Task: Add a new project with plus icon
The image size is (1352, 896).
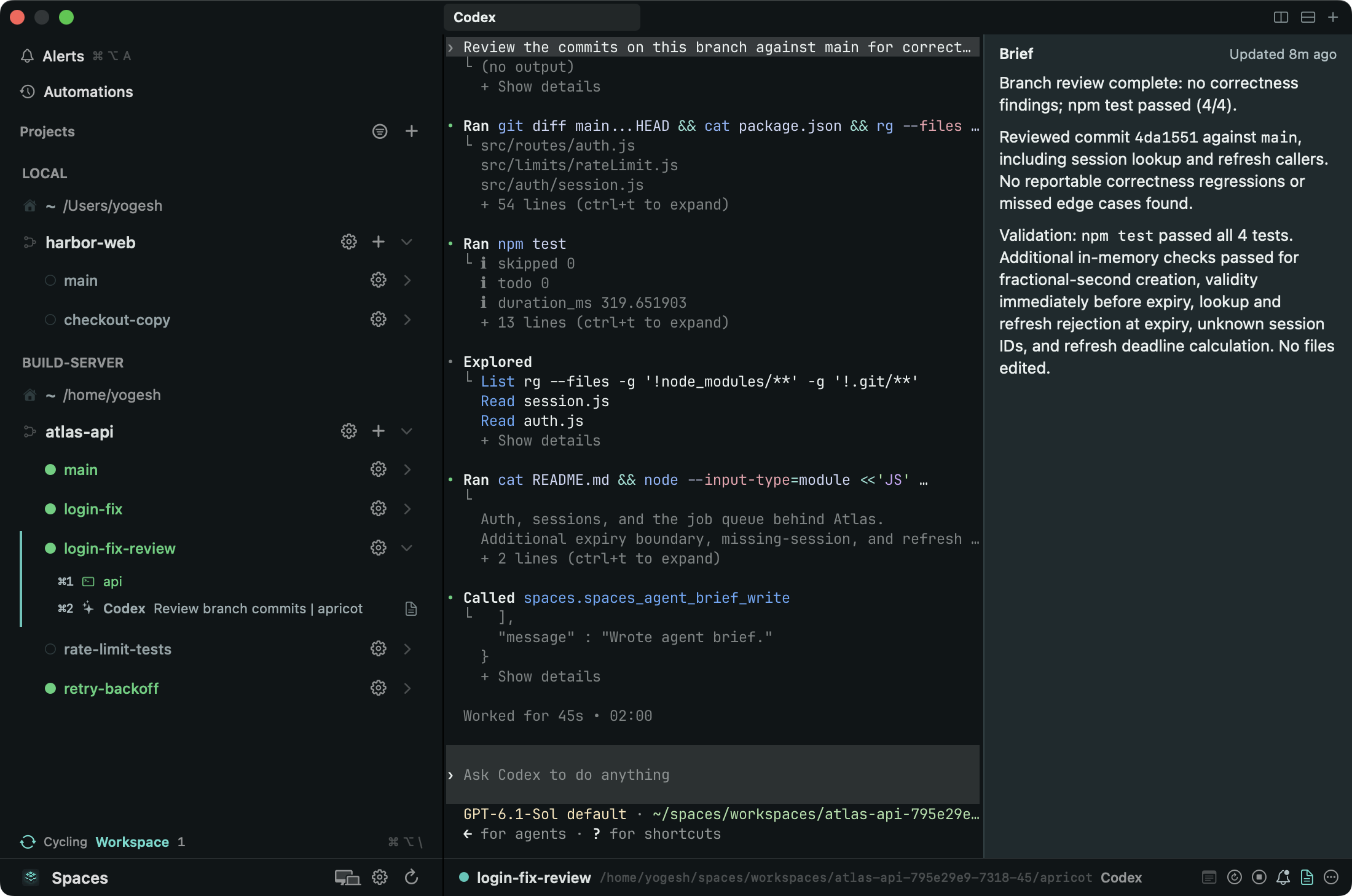Action: click(412, 132)
